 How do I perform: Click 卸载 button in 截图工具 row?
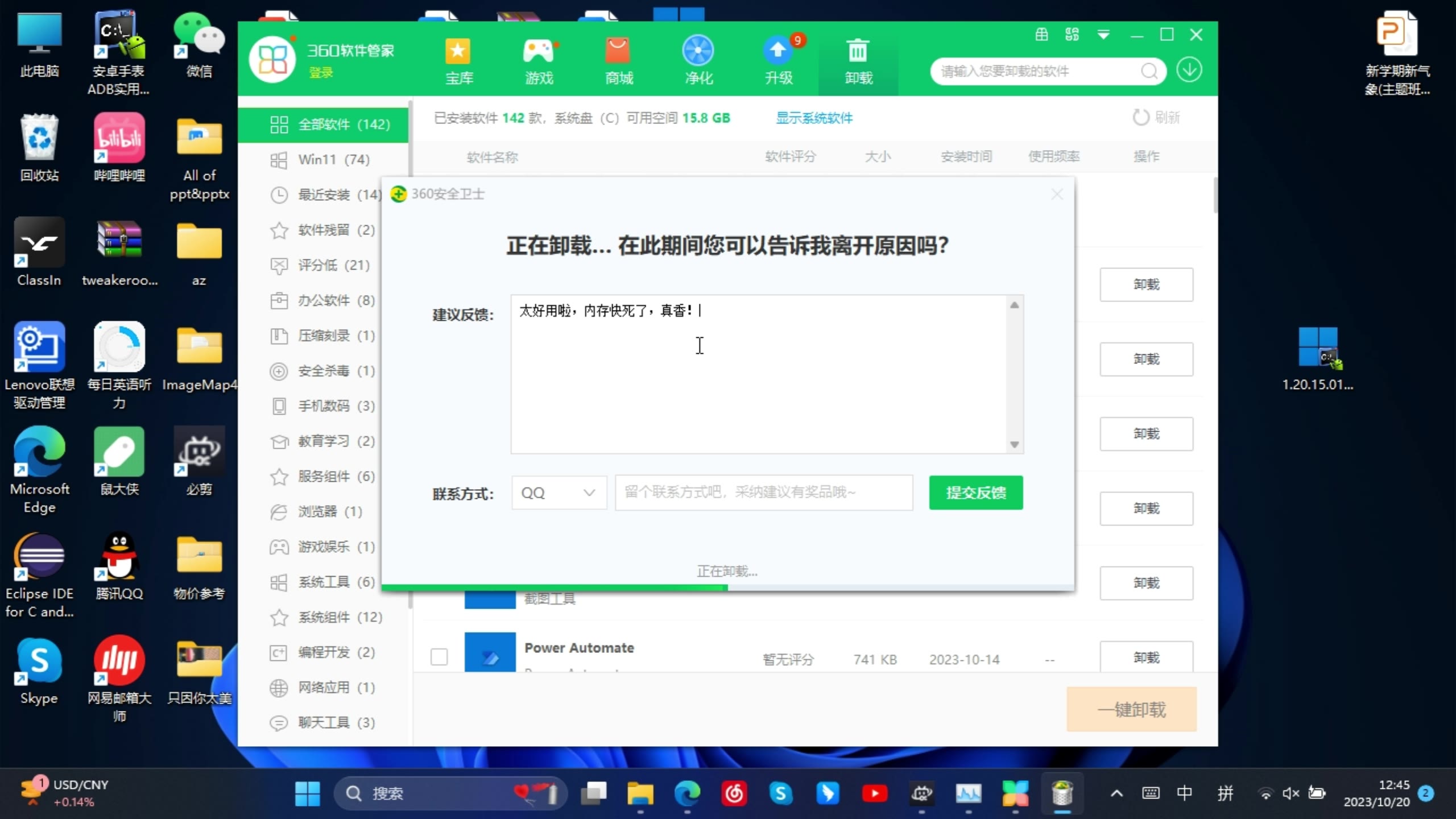click(x=1146, y=583)
